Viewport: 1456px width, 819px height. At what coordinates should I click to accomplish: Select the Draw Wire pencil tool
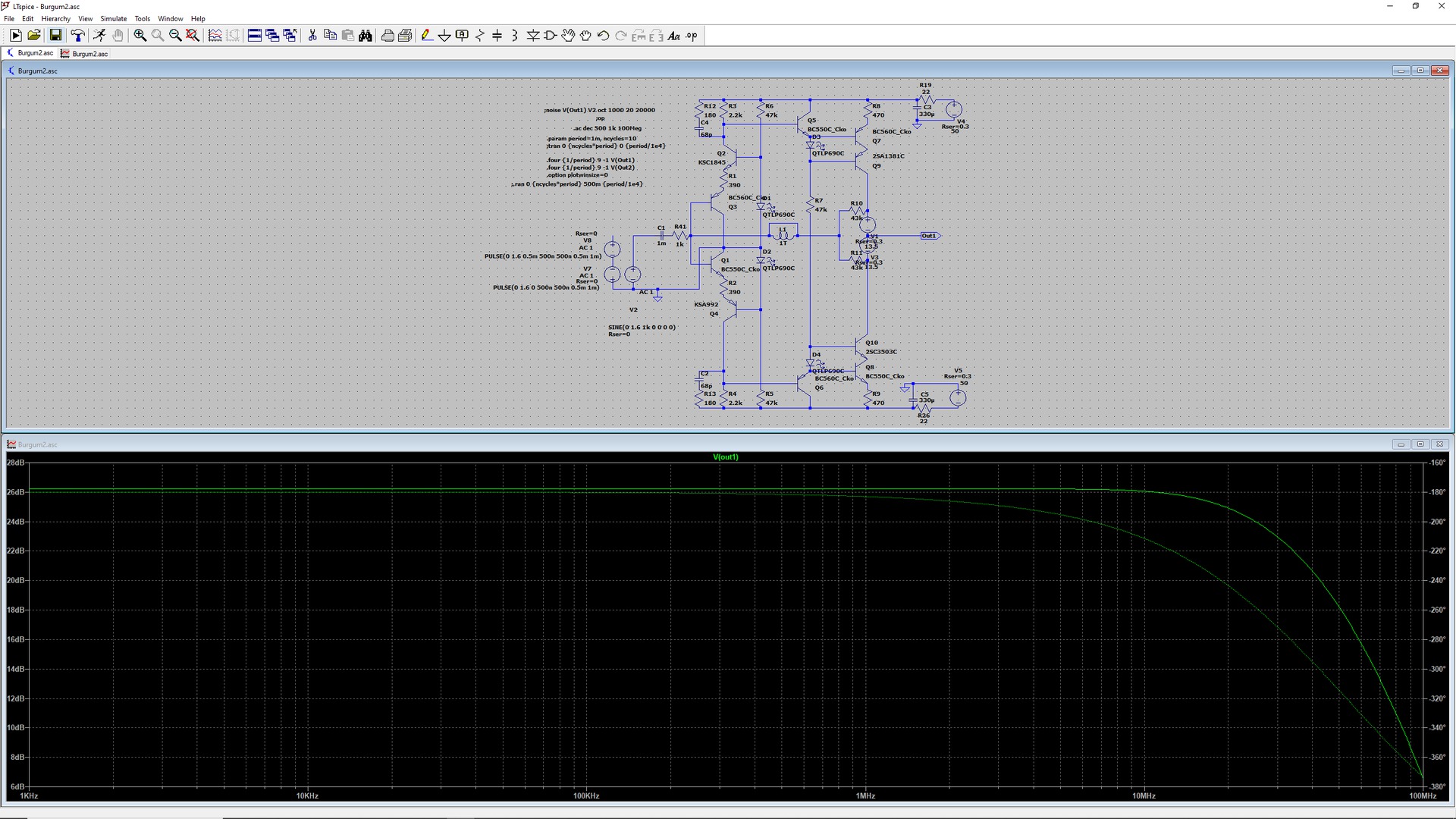pos(426,36)
